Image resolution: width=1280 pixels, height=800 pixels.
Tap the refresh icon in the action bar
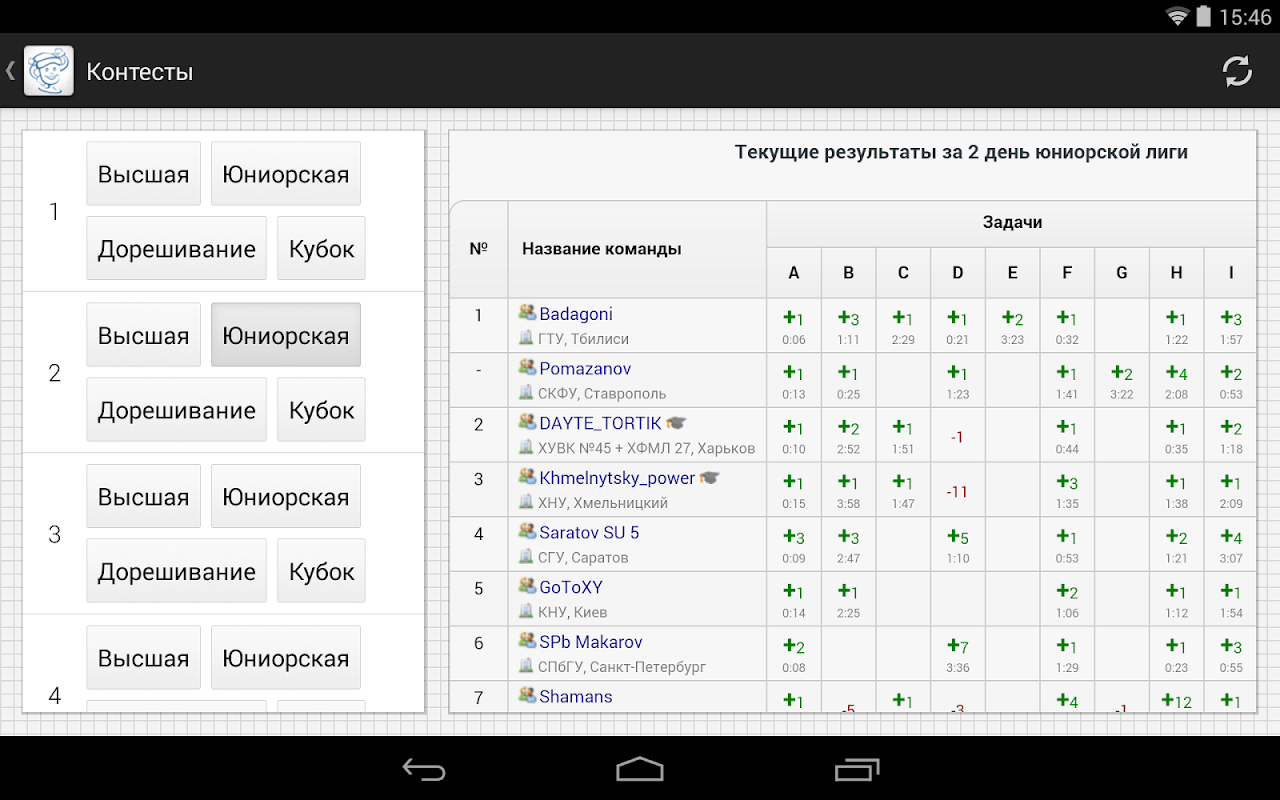coord(1237,71)
